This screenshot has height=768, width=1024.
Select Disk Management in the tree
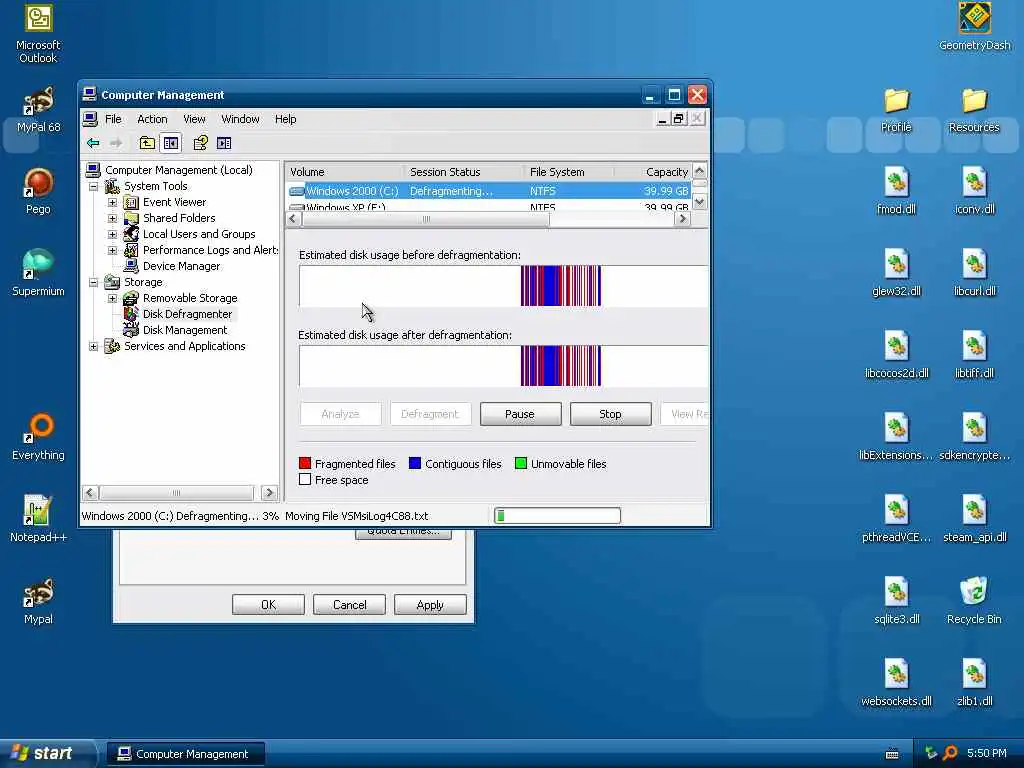click(185, 330)
